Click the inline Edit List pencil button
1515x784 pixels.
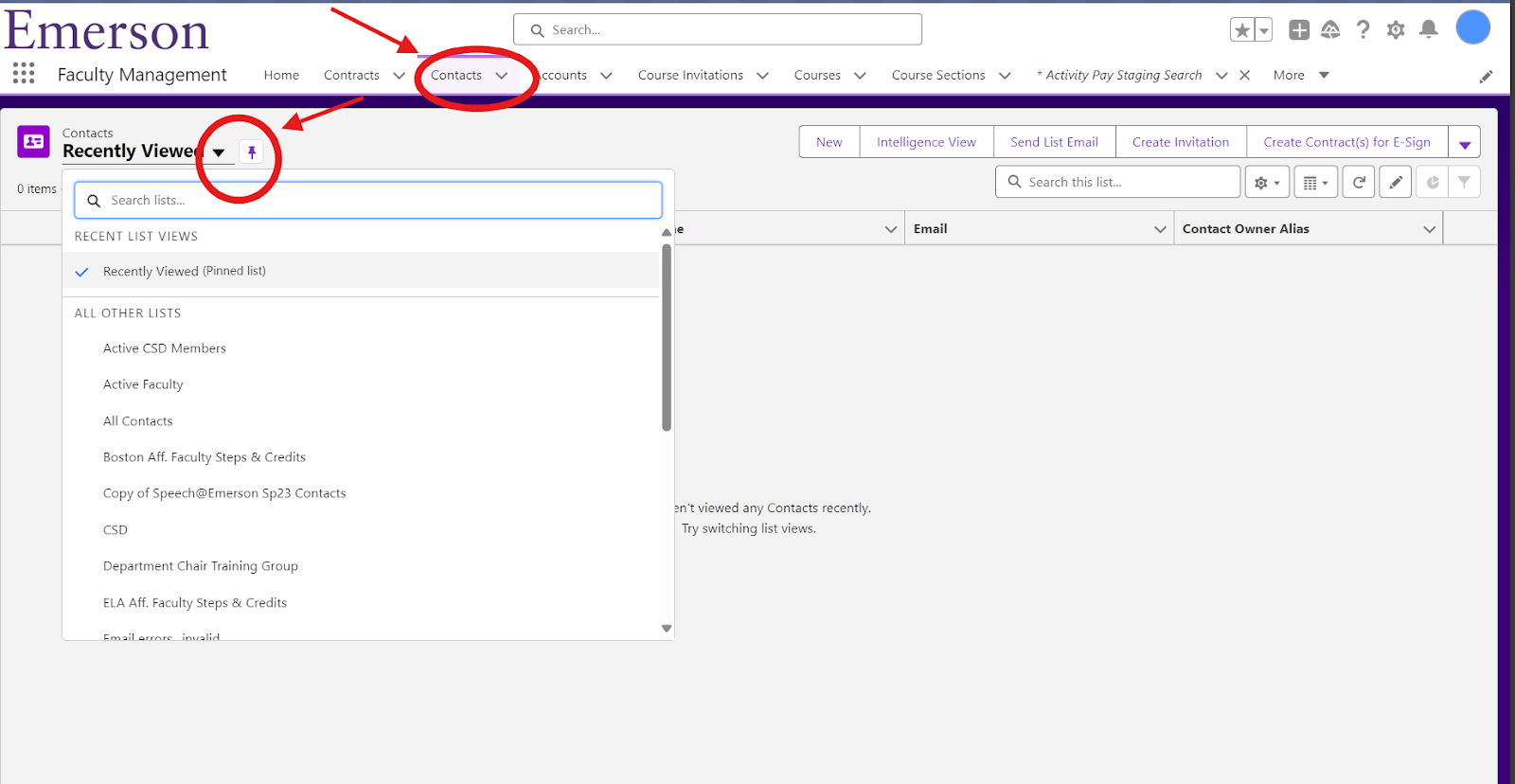tap(1396, 182)
